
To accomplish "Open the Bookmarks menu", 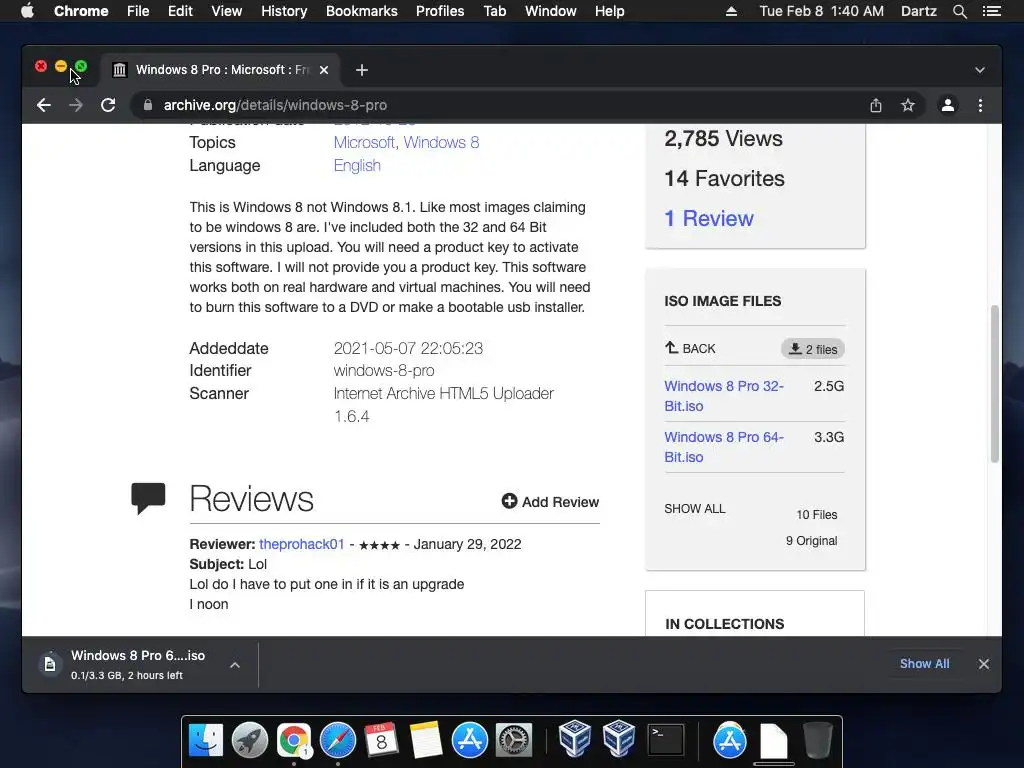I will (362, 11).
